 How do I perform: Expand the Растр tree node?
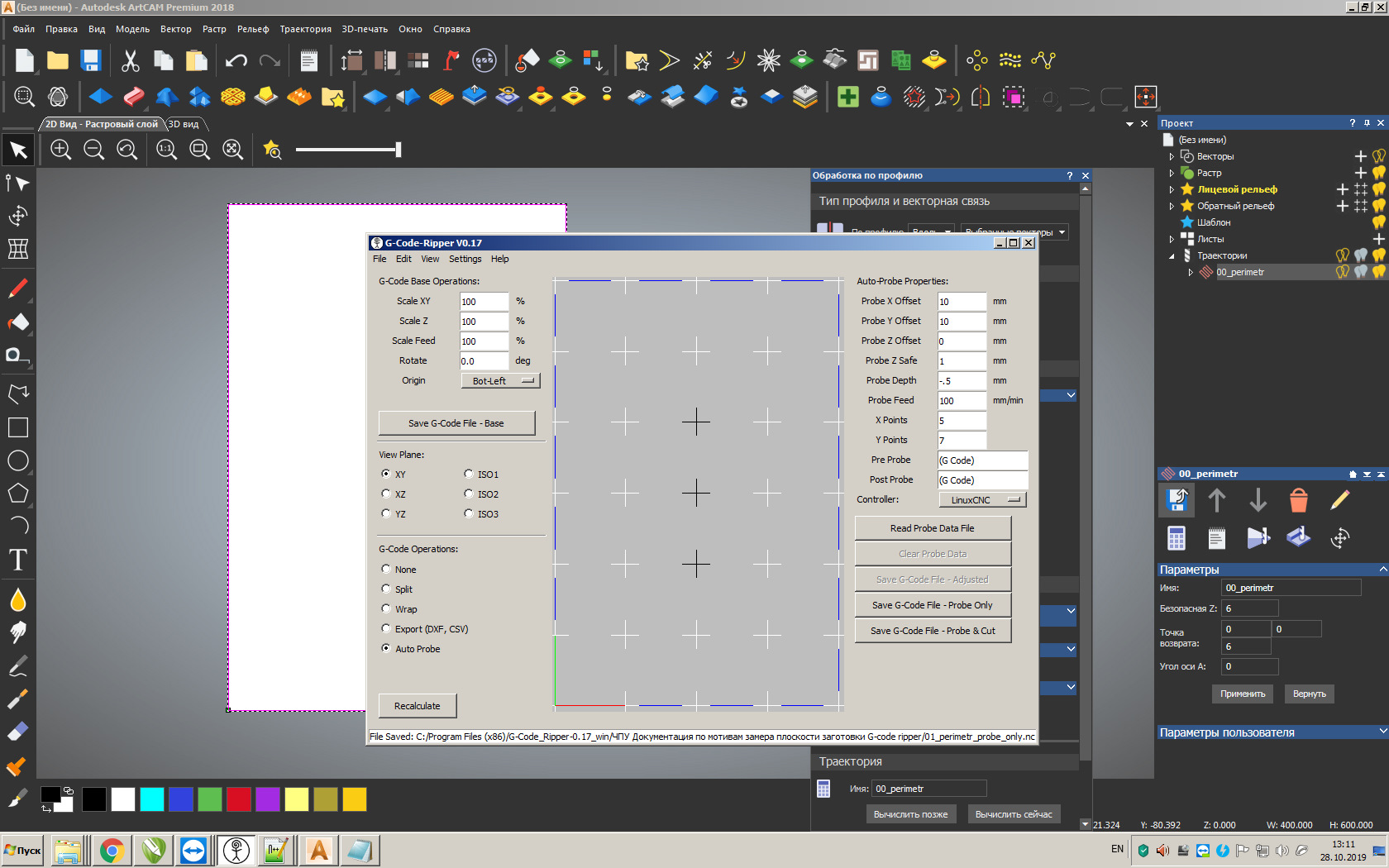pos(1172,173)
